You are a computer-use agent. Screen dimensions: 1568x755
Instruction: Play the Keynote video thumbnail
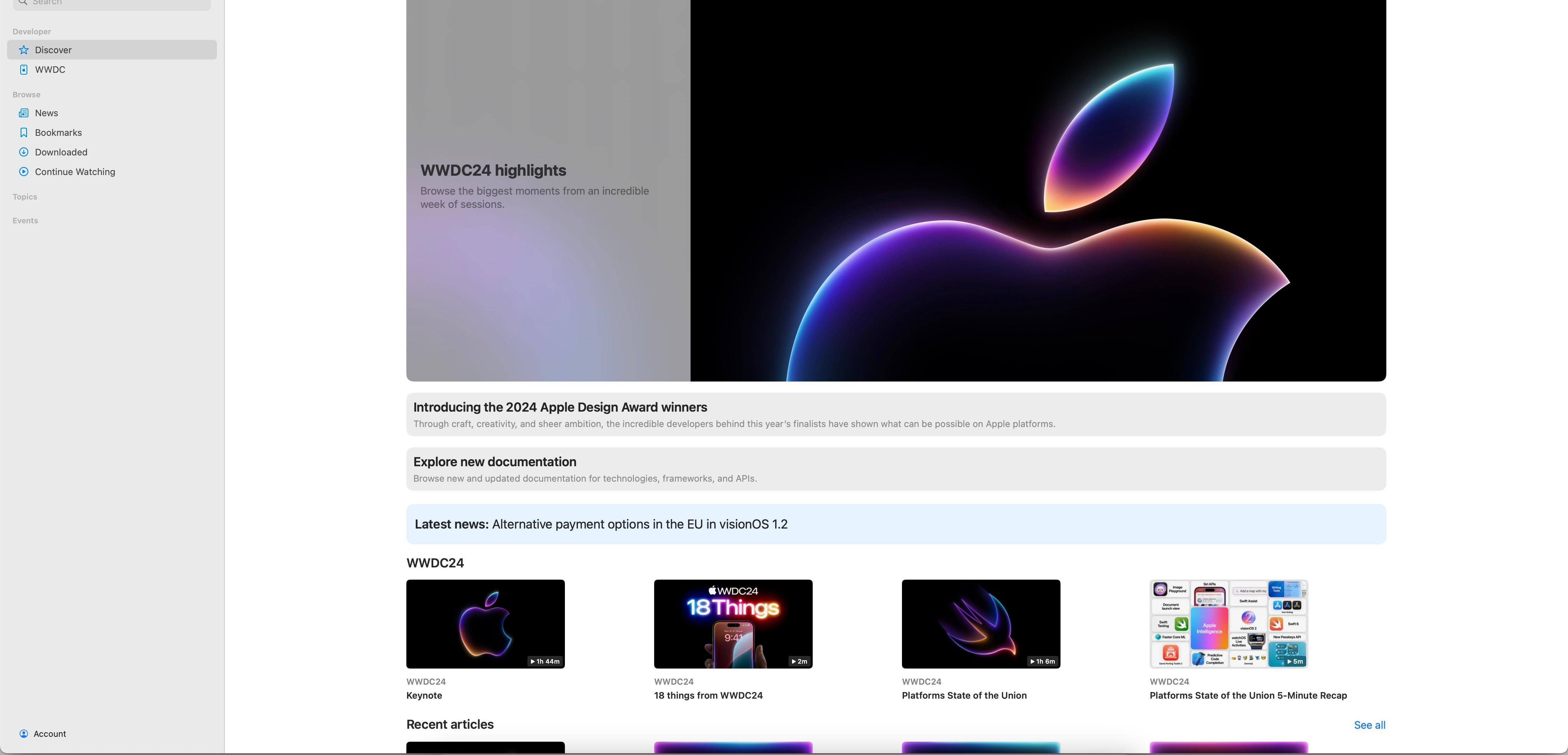[x=486, y=624]
